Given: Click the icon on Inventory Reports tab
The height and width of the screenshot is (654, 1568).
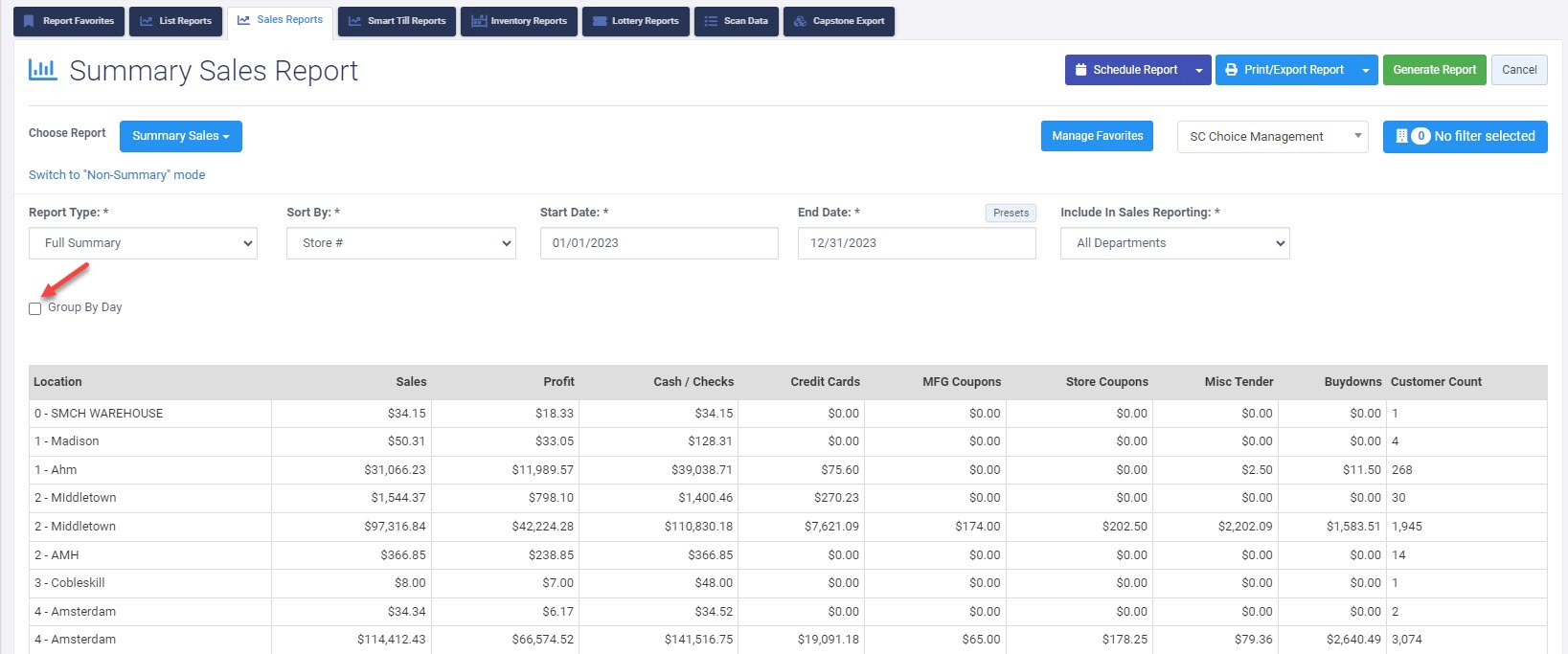Looking at the screenshot, I should click(x=478, y=21).
